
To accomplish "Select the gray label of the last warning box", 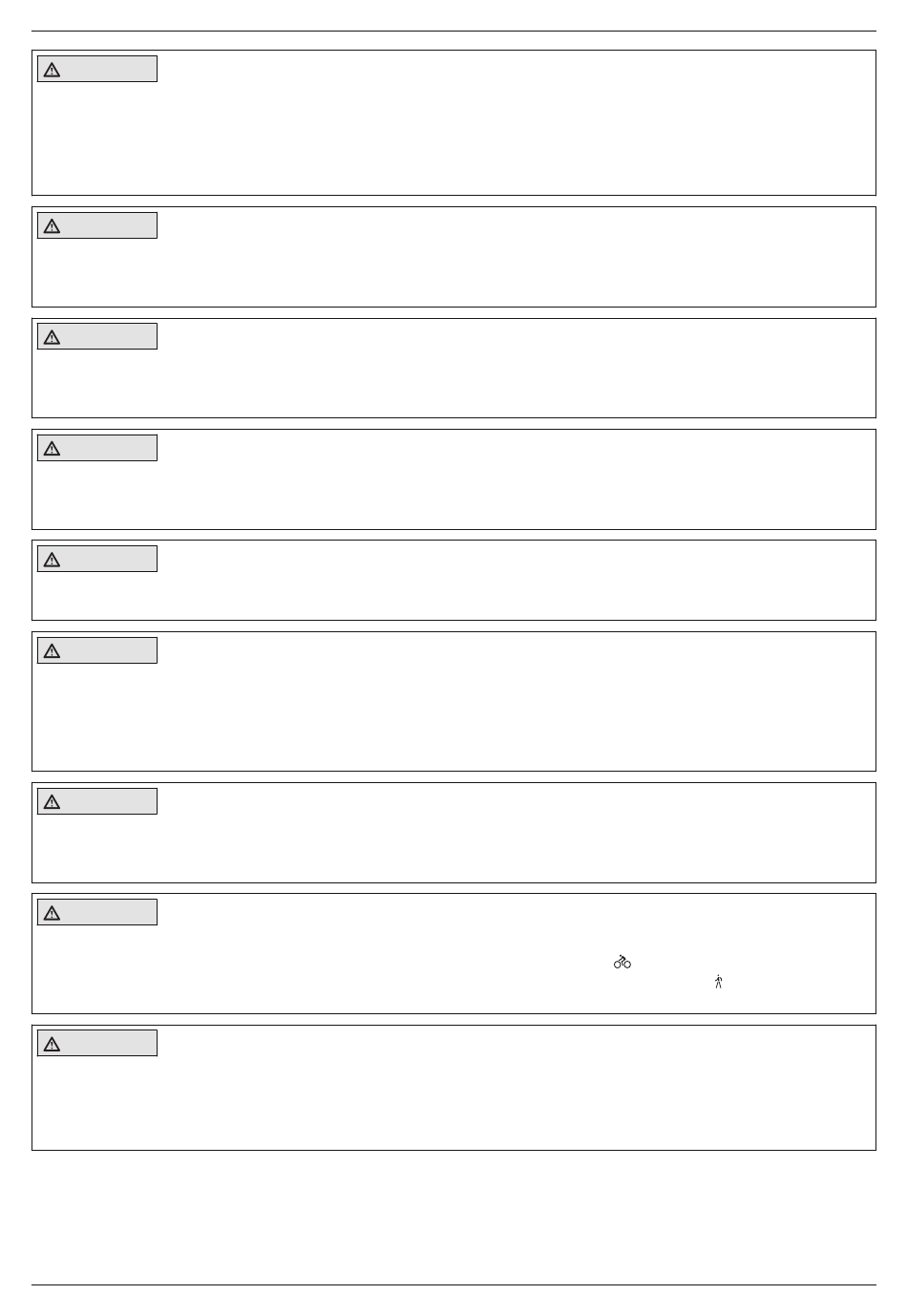I will click(97, 1043).
